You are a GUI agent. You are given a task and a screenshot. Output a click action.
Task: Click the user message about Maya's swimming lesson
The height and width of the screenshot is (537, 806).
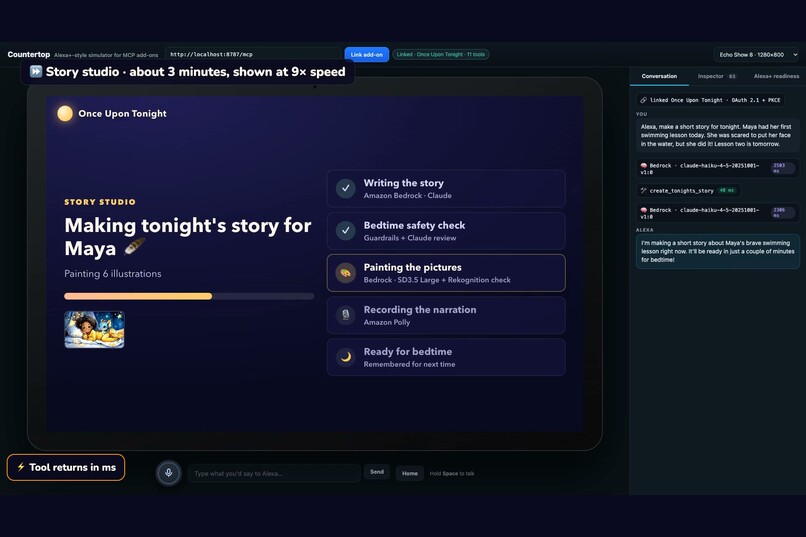click(x=717, y=135)
